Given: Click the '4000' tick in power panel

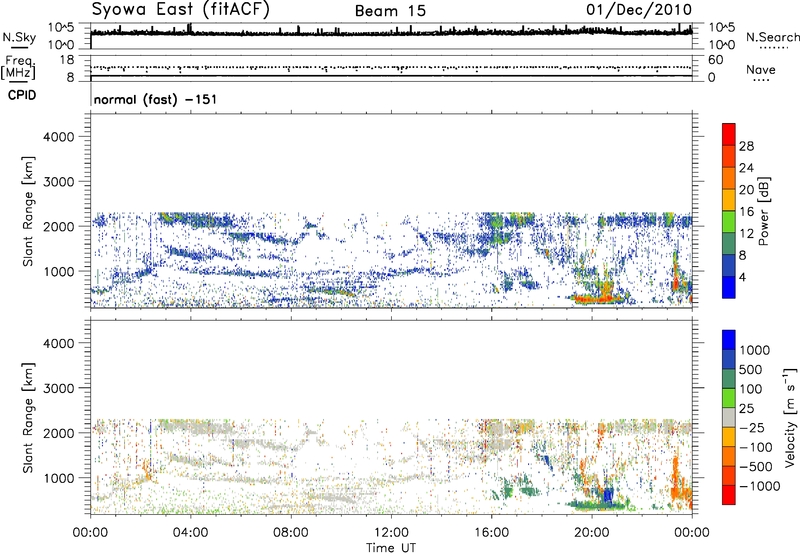Looking at the screenshot, I should click(59, 137).
